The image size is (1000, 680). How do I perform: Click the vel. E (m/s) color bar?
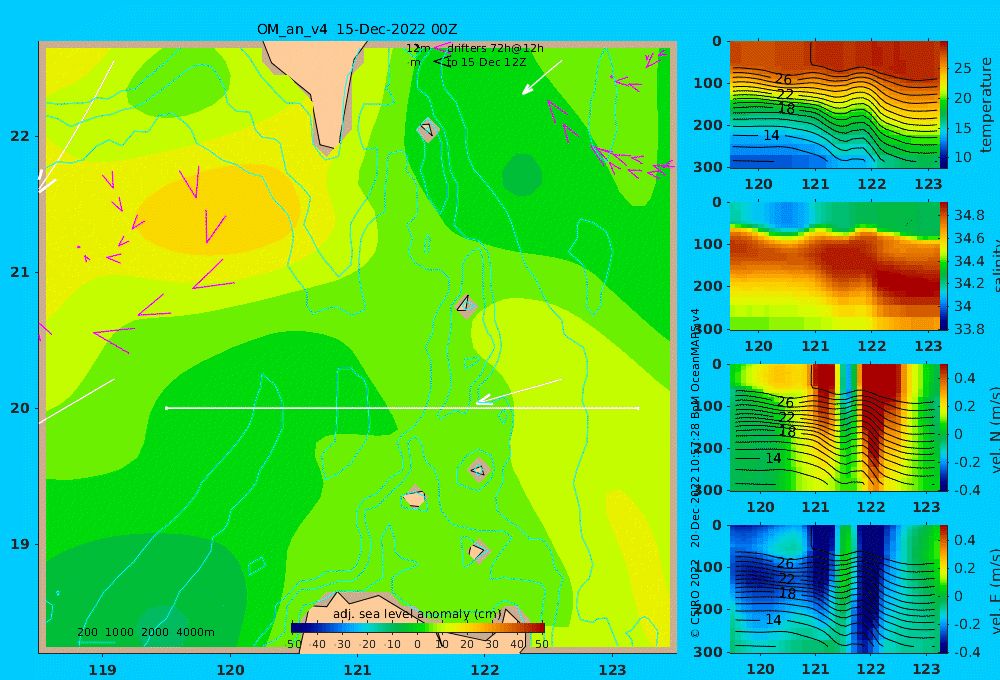click(944, 589)
